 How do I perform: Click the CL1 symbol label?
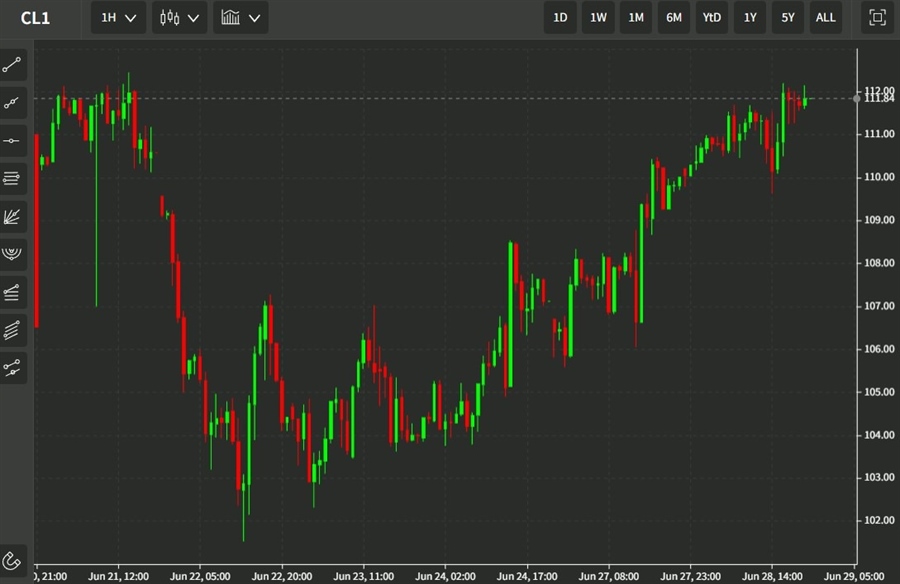[x=36, y=18]
